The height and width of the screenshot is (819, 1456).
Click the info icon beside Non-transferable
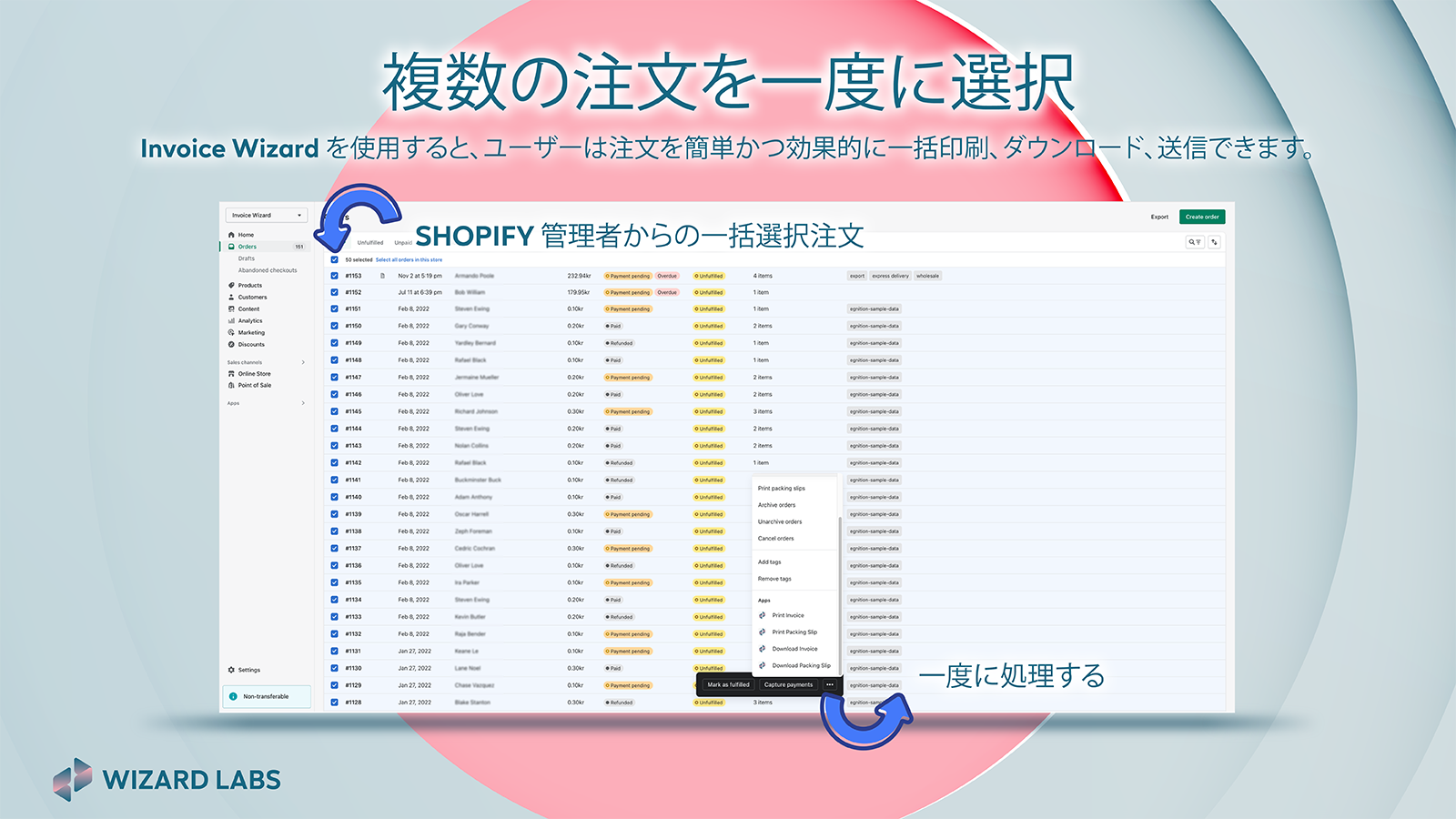click(x=233, y=697)
